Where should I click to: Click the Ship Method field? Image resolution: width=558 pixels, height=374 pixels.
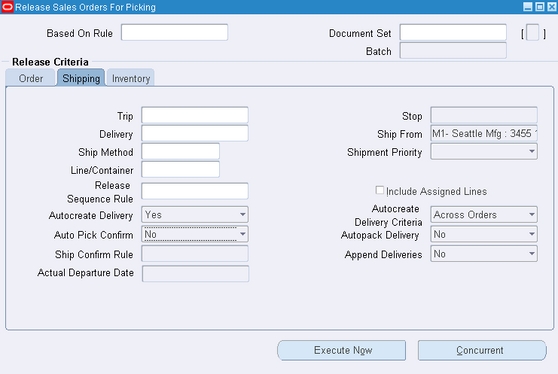180,152
